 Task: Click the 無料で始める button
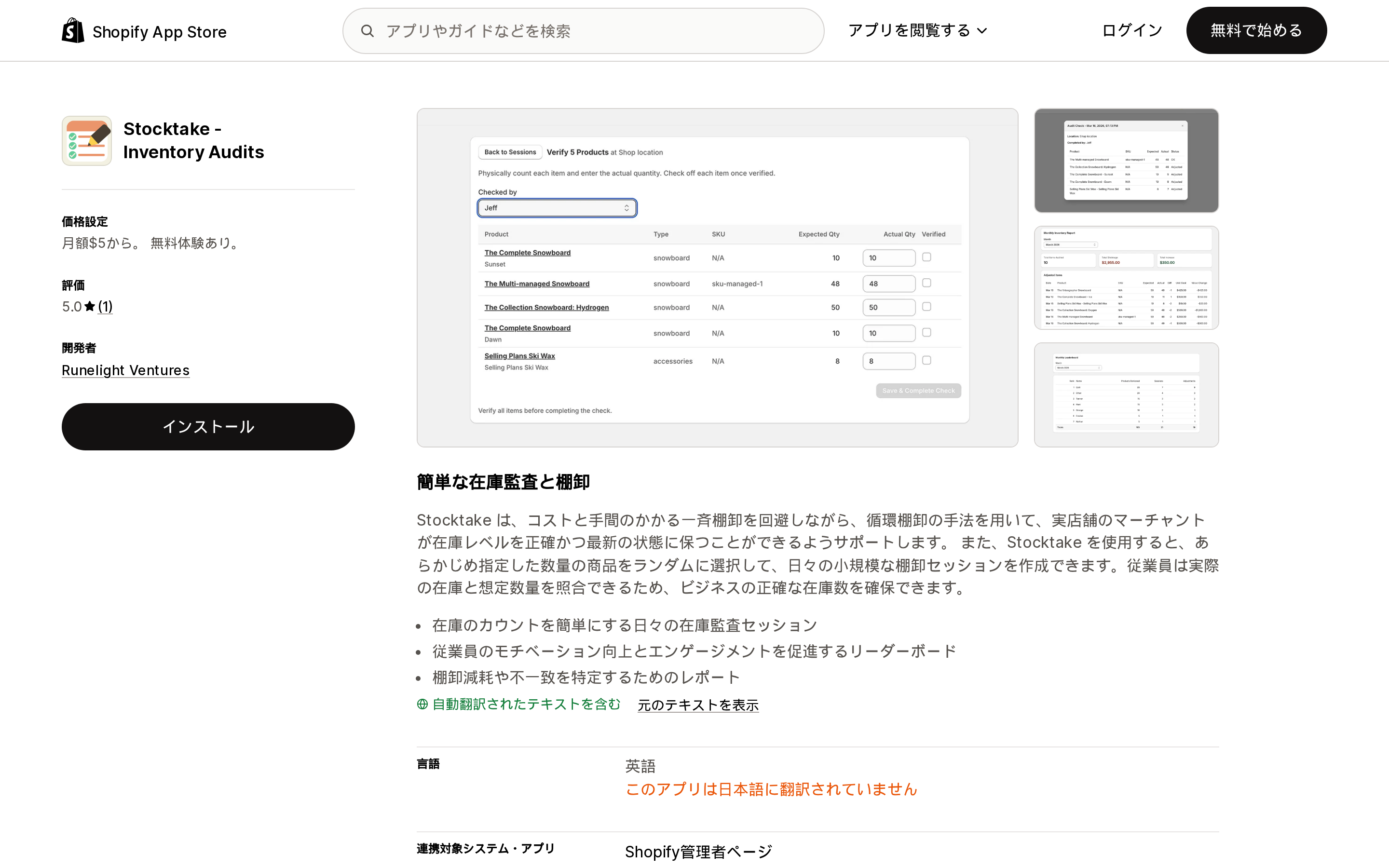[x=1256, y=30]
